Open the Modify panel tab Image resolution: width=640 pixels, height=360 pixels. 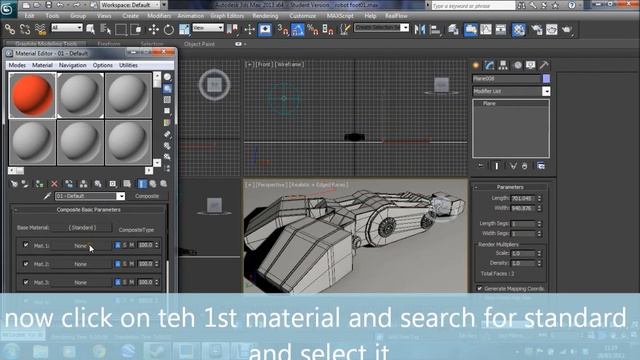click(489, 65)
